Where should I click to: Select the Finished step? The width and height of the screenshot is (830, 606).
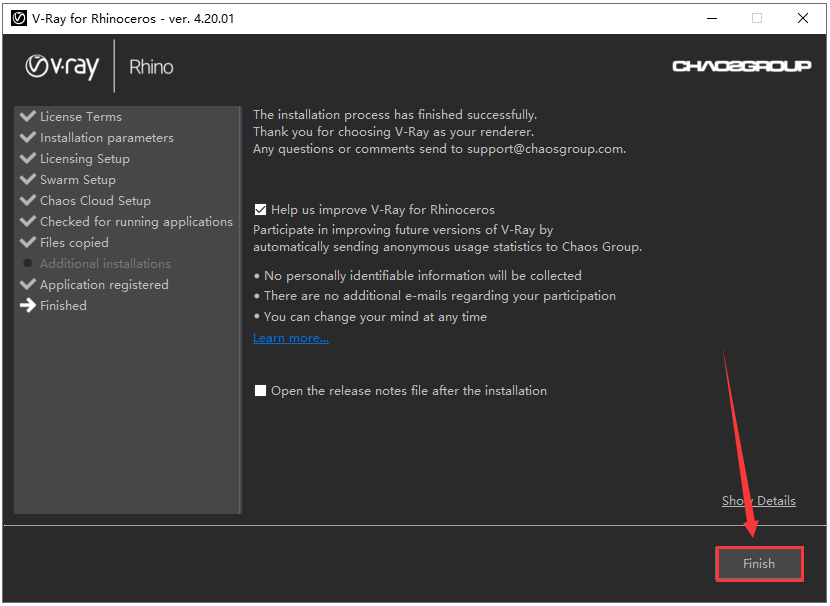(x=63, y=305)
